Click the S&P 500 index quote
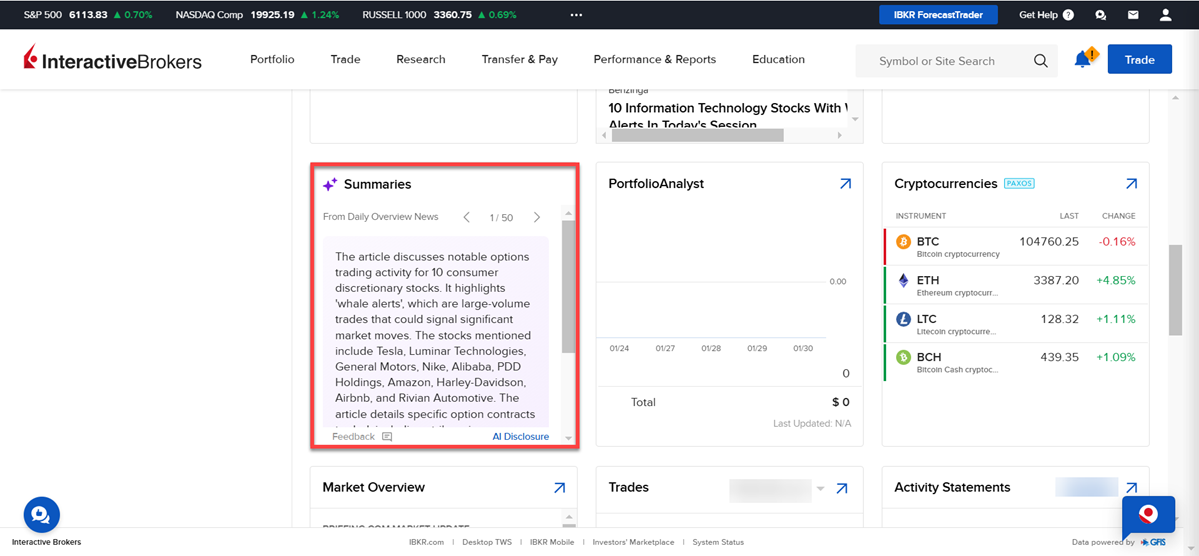This screenshot has width=1199, height=556. click(x=88, y=15)
